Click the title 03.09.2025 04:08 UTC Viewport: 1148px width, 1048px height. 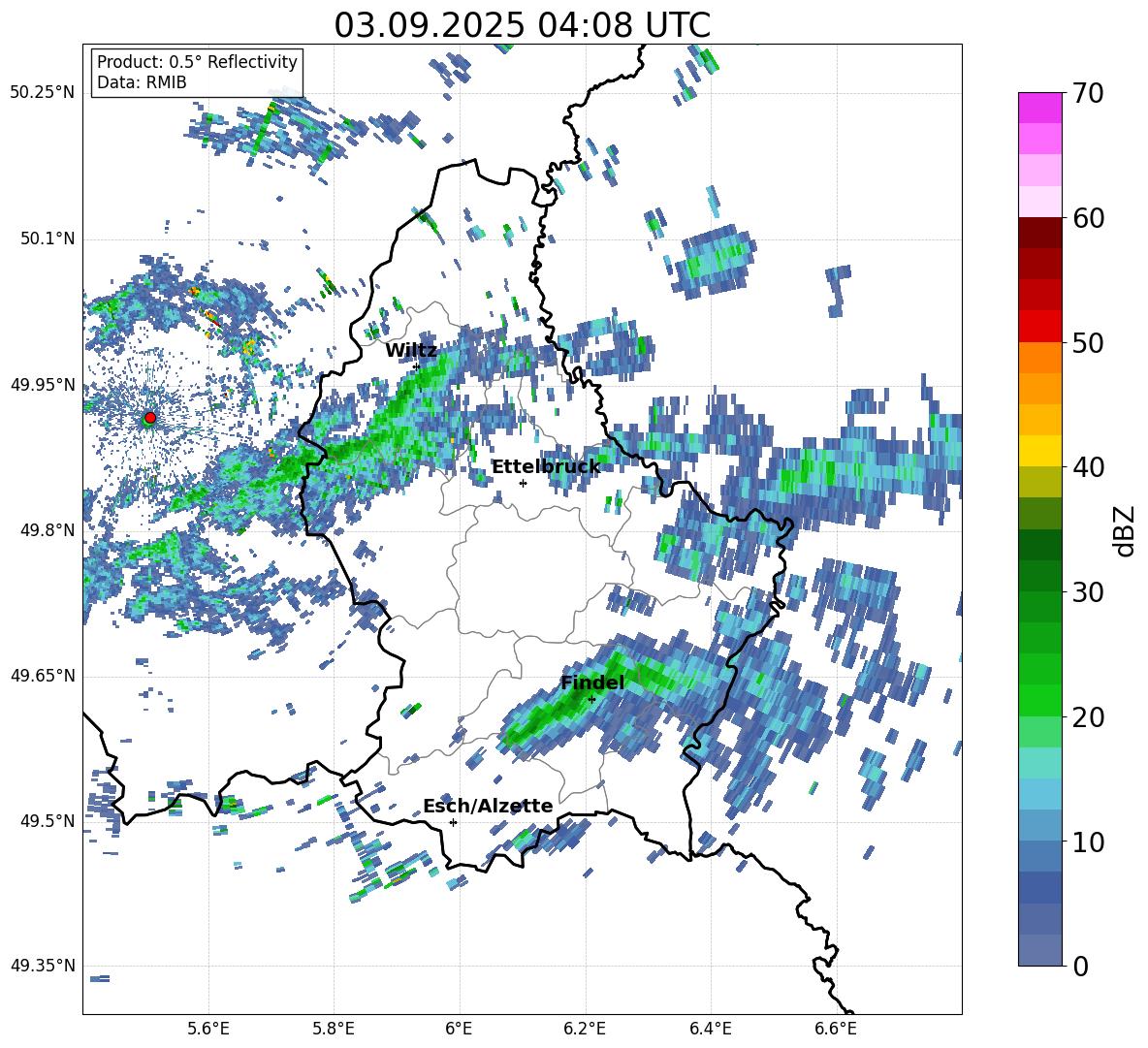(522, 25)
